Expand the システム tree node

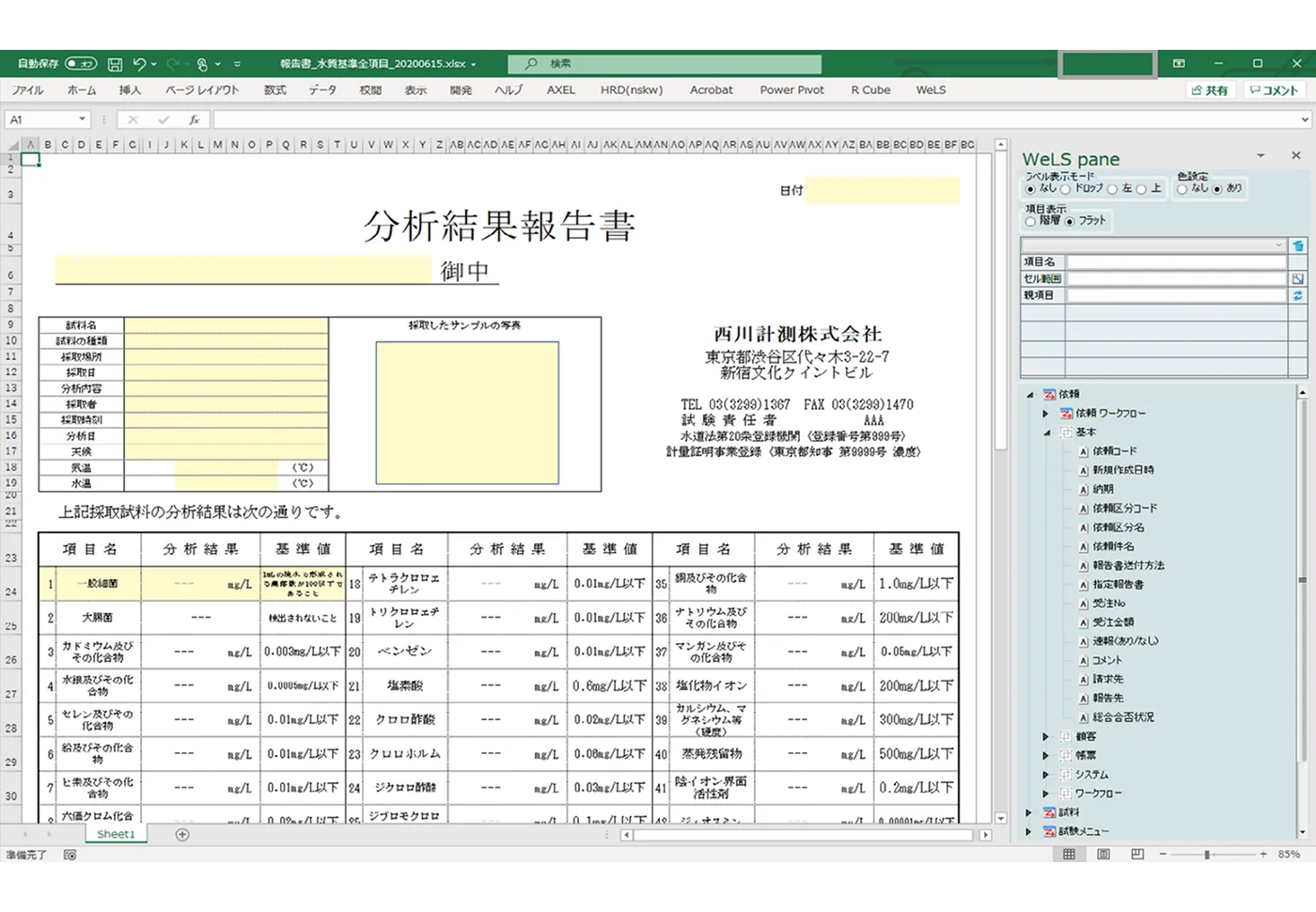[x=1046, y=775]
